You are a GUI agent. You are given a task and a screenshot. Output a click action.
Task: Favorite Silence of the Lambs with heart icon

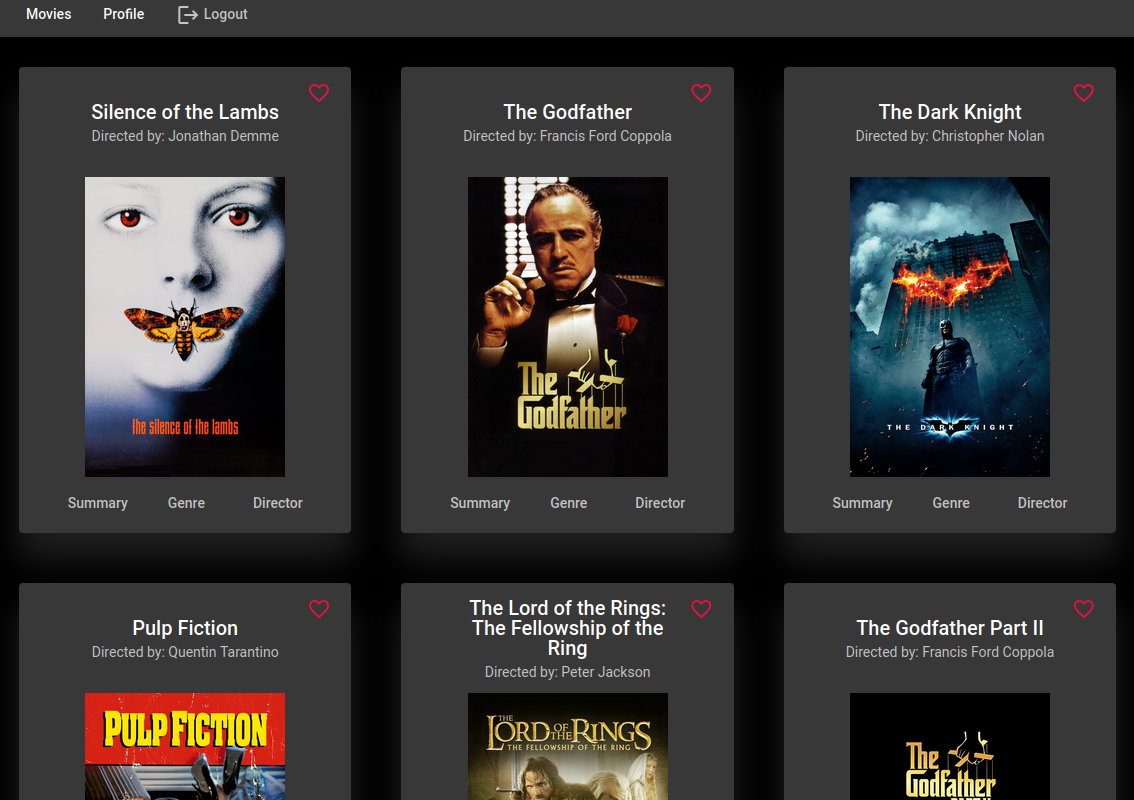coord(319,93)
